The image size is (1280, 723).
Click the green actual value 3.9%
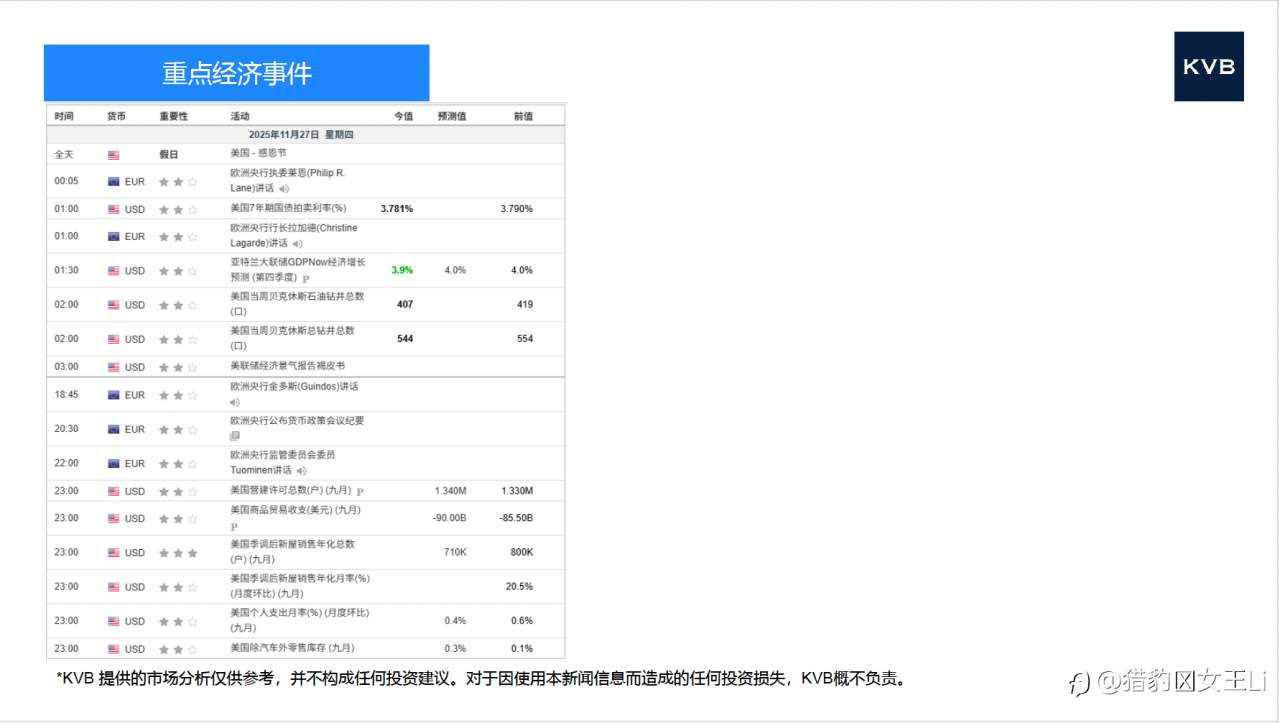(x=402, y=270)
